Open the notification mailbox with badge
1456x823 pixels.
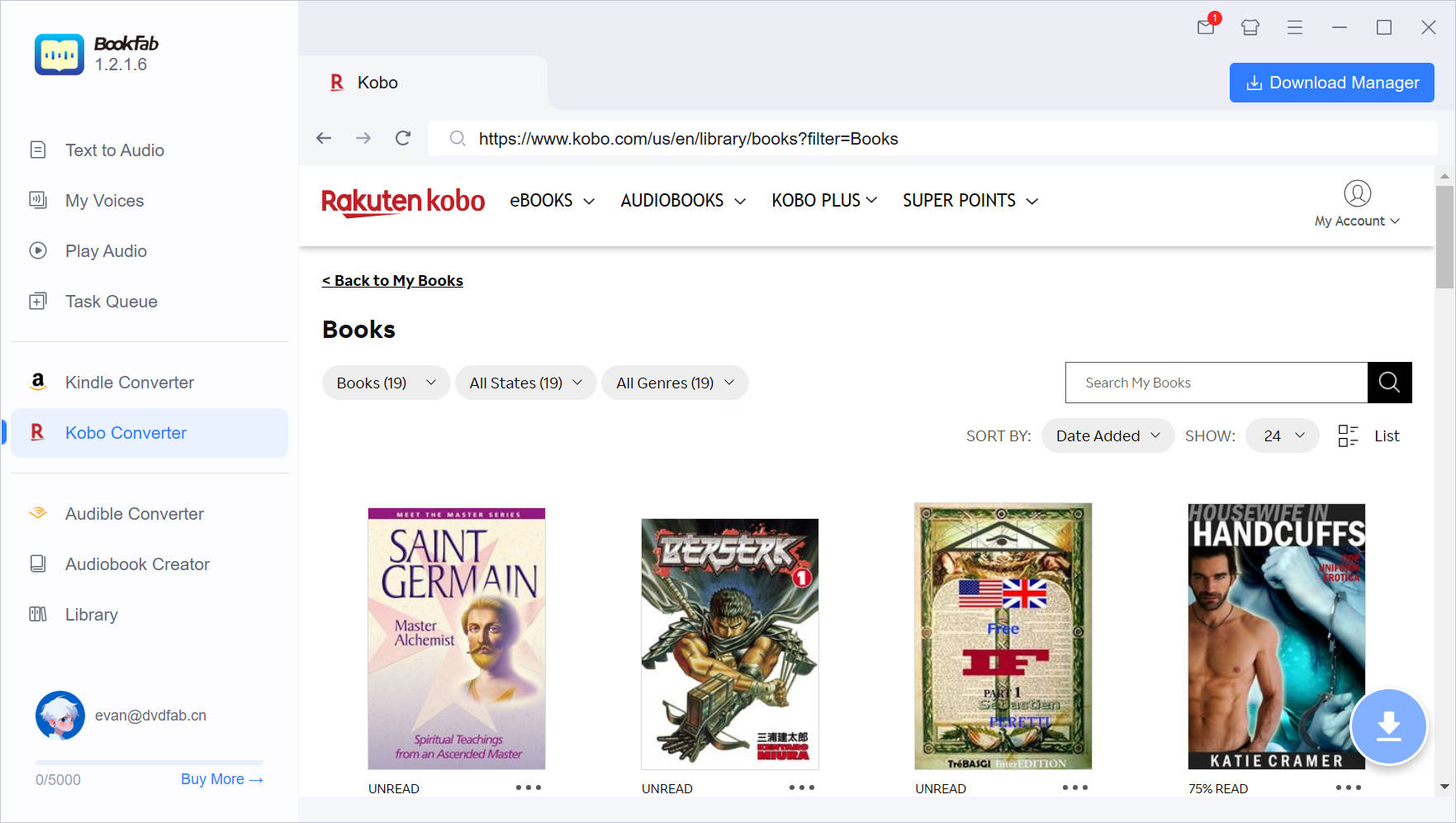(x=1205, y=27)
